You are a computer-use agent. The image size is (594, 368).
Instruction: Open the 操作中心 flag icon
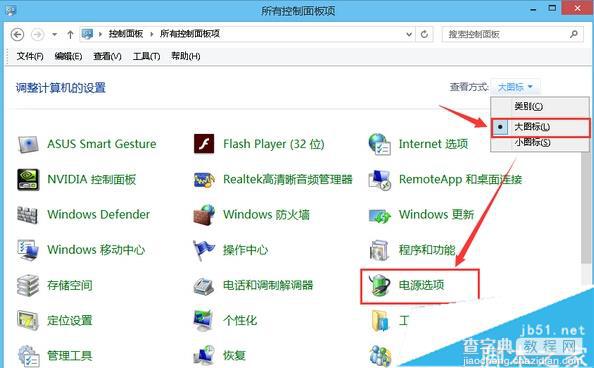click(204, 250)
